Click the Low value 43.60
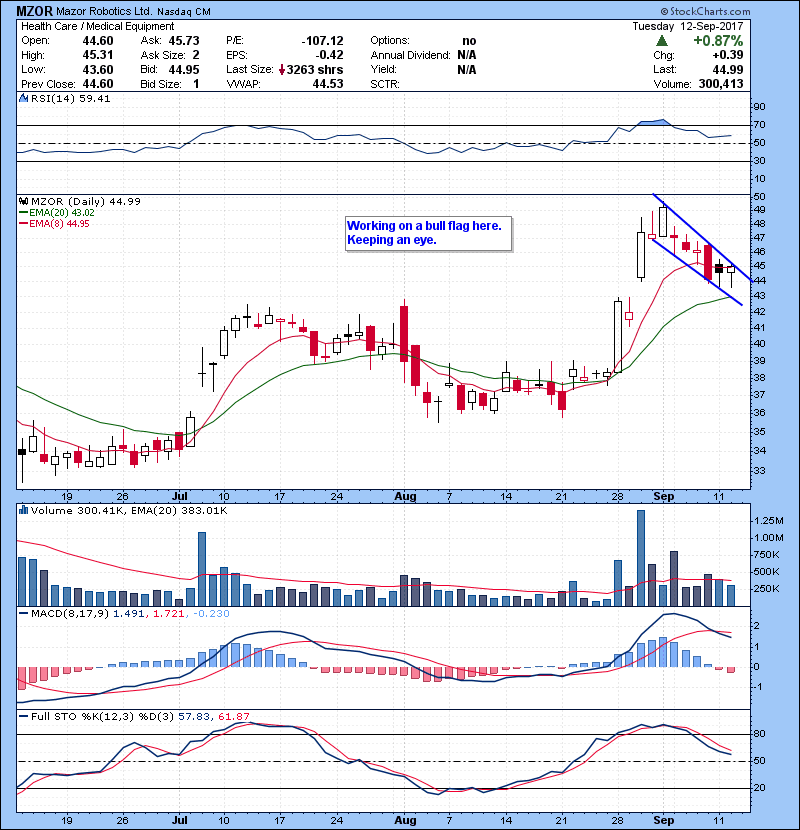Image resolution: width=800 pixels, height=830 pixels. (98, 70)
